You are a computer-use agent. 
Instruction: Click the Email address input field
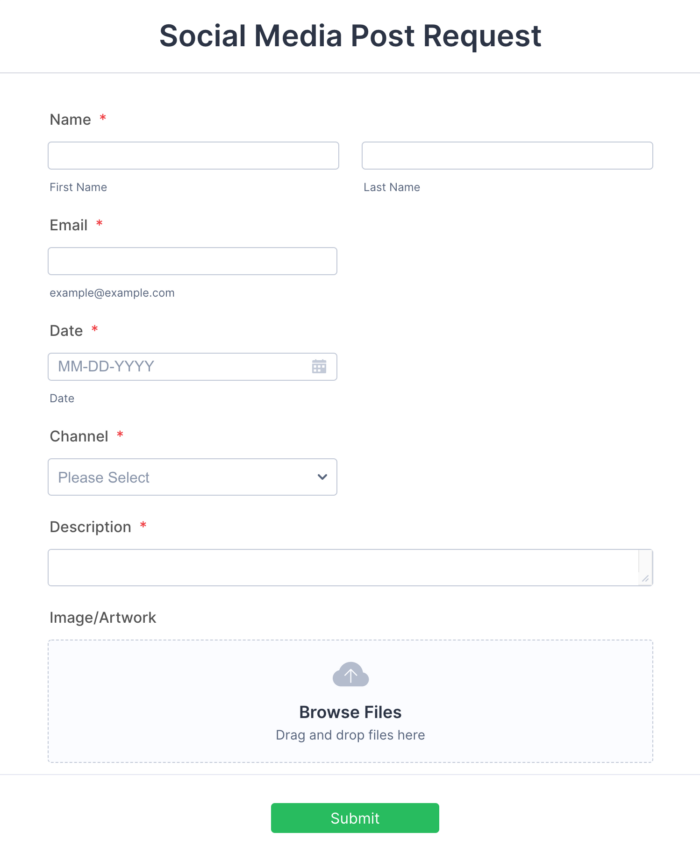[x=192, y=260]
